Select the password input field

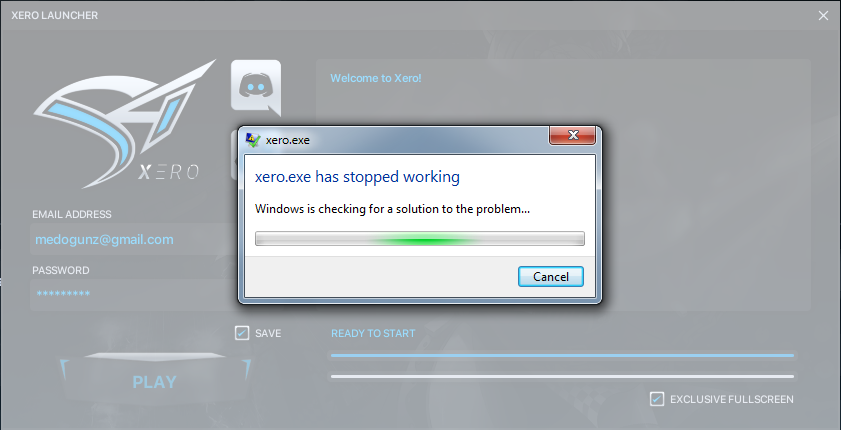133,294
